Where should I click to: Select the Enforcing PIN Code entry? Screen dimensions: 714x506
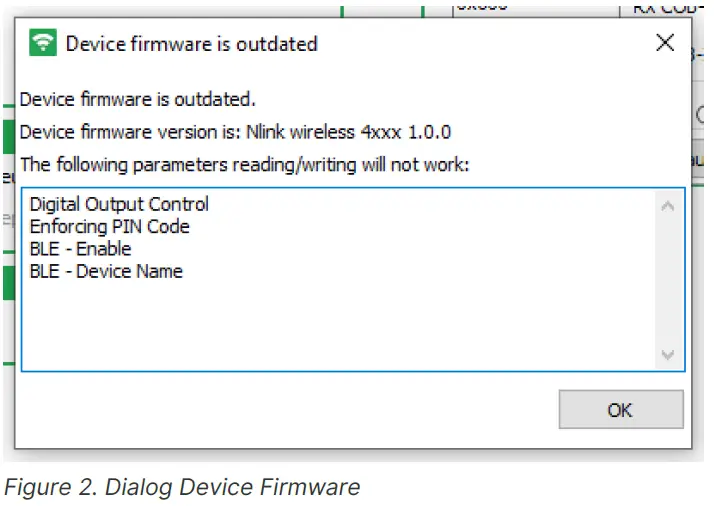tap(109, 226)
